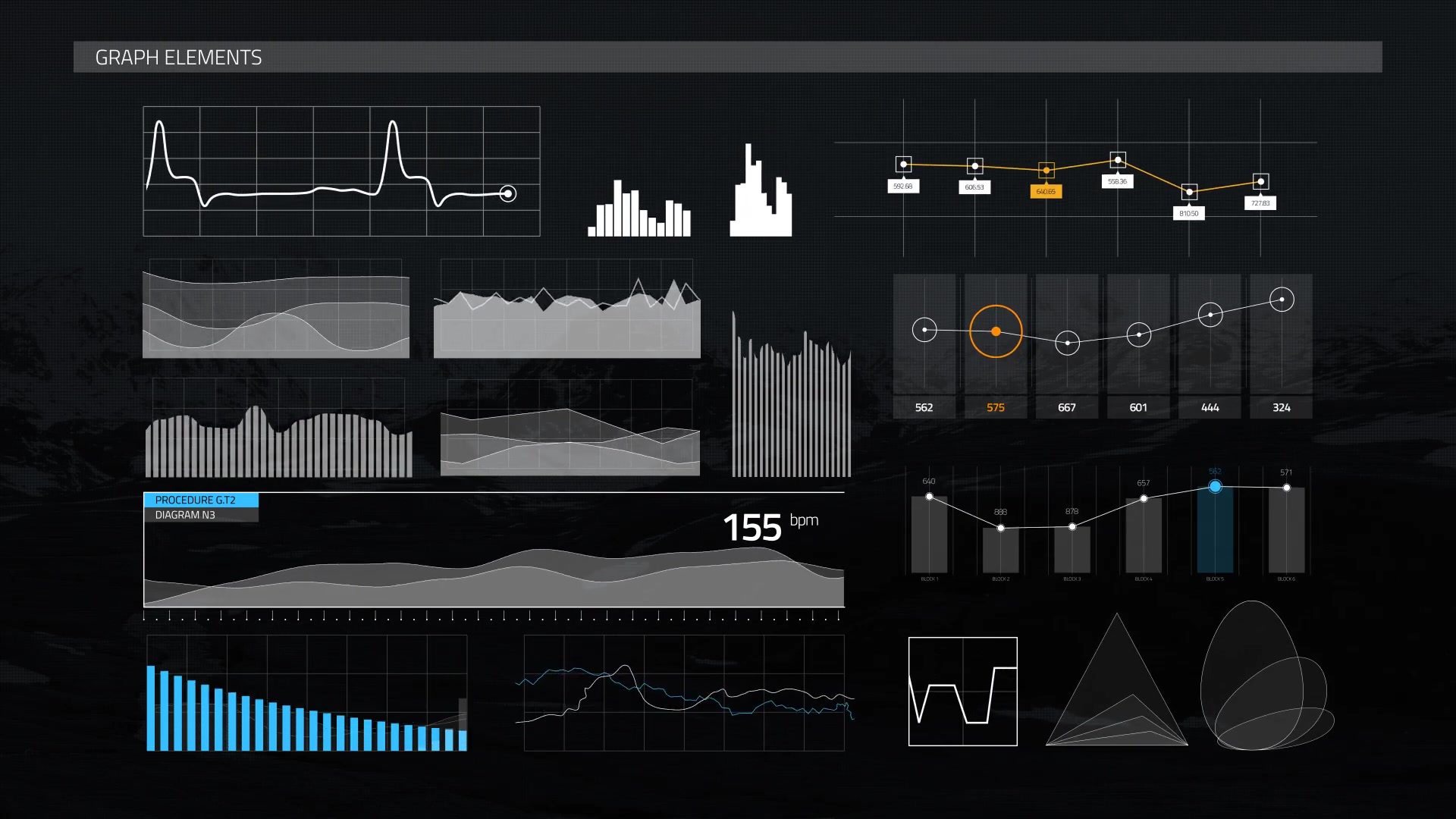Click the BLOCK 1 axis label
The height and width of the screenshot is (819, 1456).
929,579
